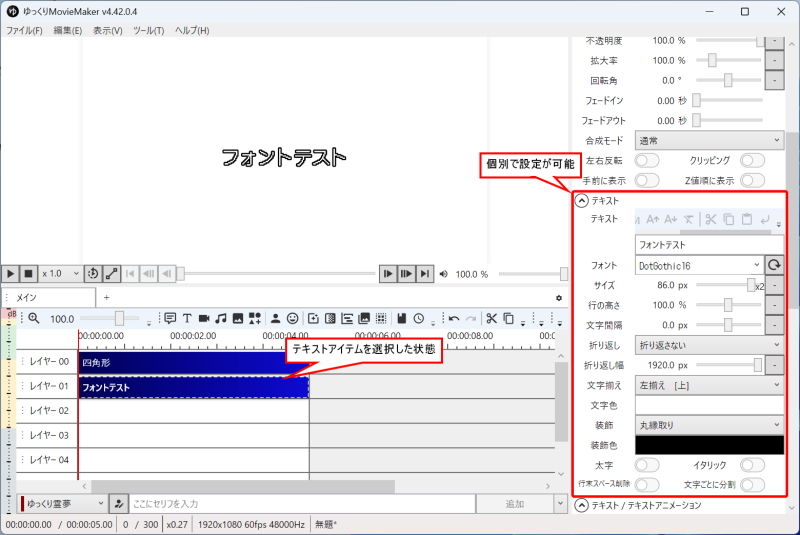Enable the クリッピング toggle
This screenshot has width=800, height=535.
pos(752,160)
